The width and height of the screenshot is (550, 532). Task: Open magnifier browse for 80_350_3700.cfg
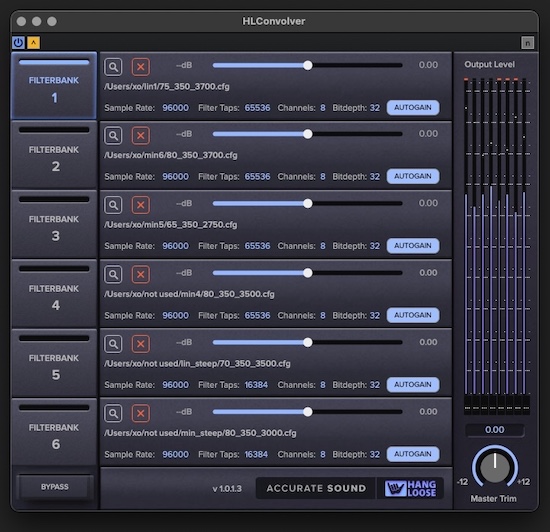click(x=113, y=135)
